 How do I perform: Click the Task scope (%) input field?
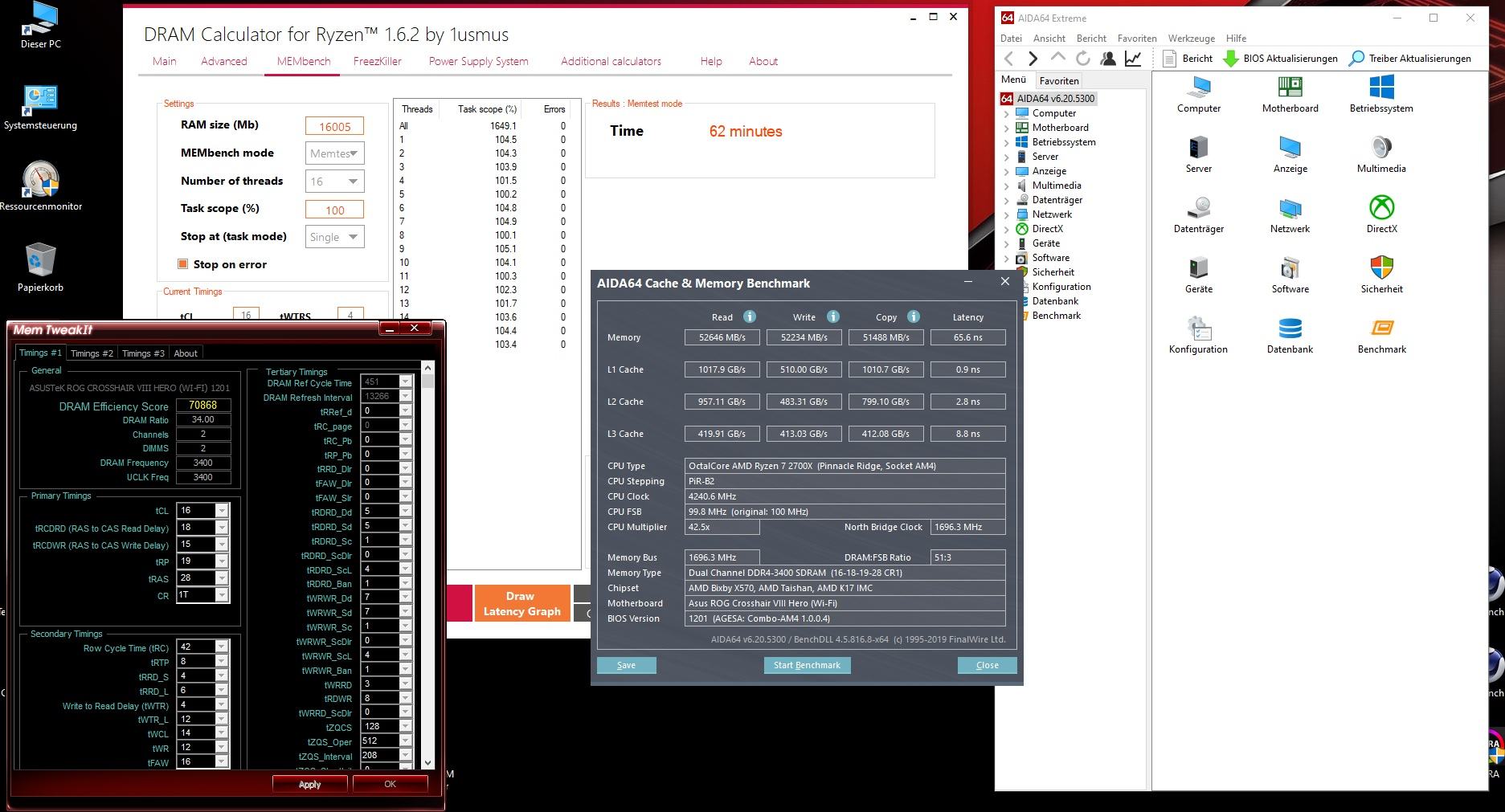[334, 210]
